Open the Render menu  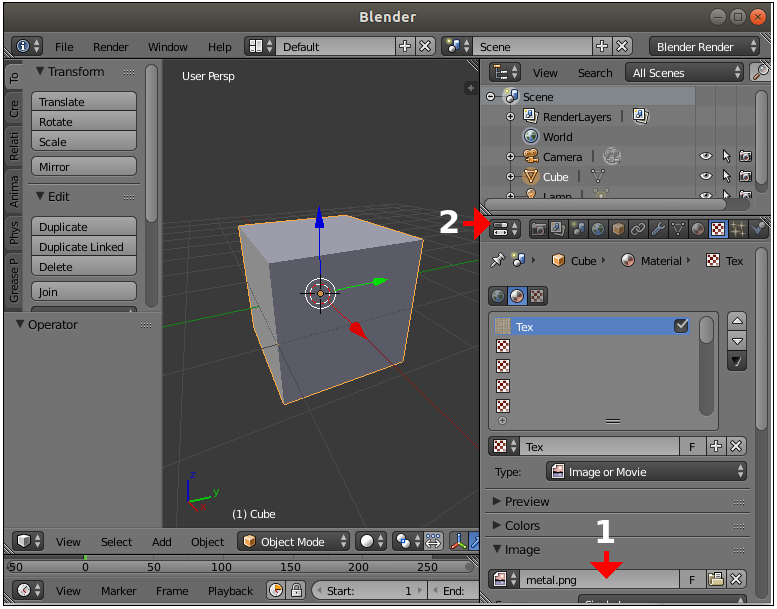(x=111, y=47)
